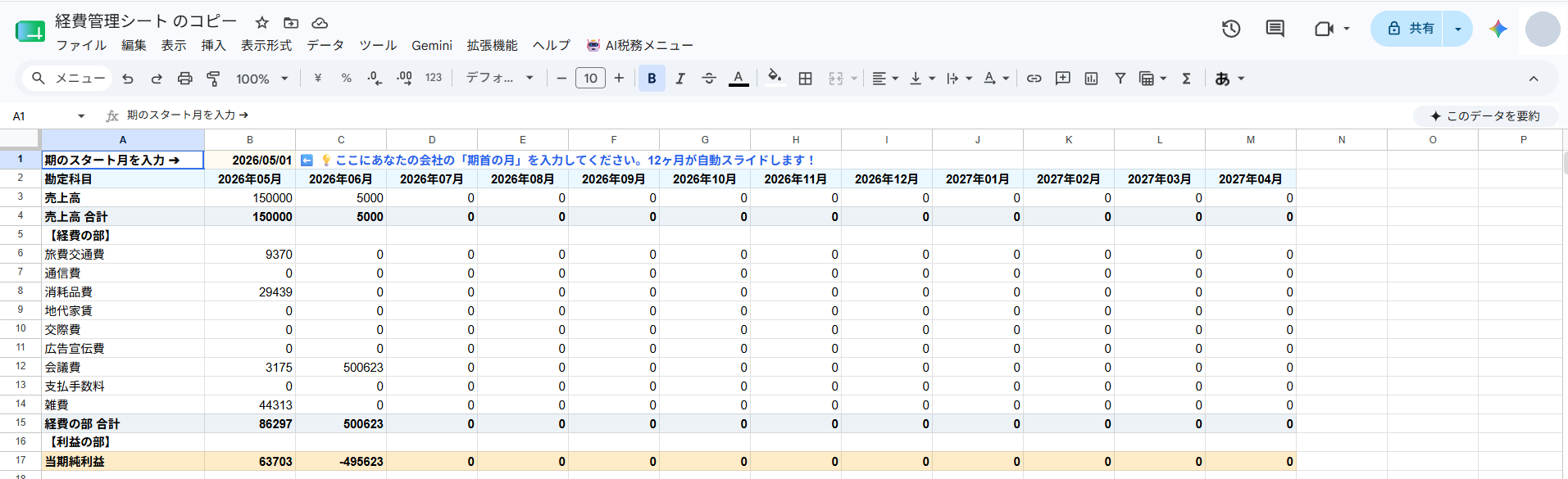Toggle italic formatting
The width and height of the screenshot is (1568, 479).
tap(680, 79)
